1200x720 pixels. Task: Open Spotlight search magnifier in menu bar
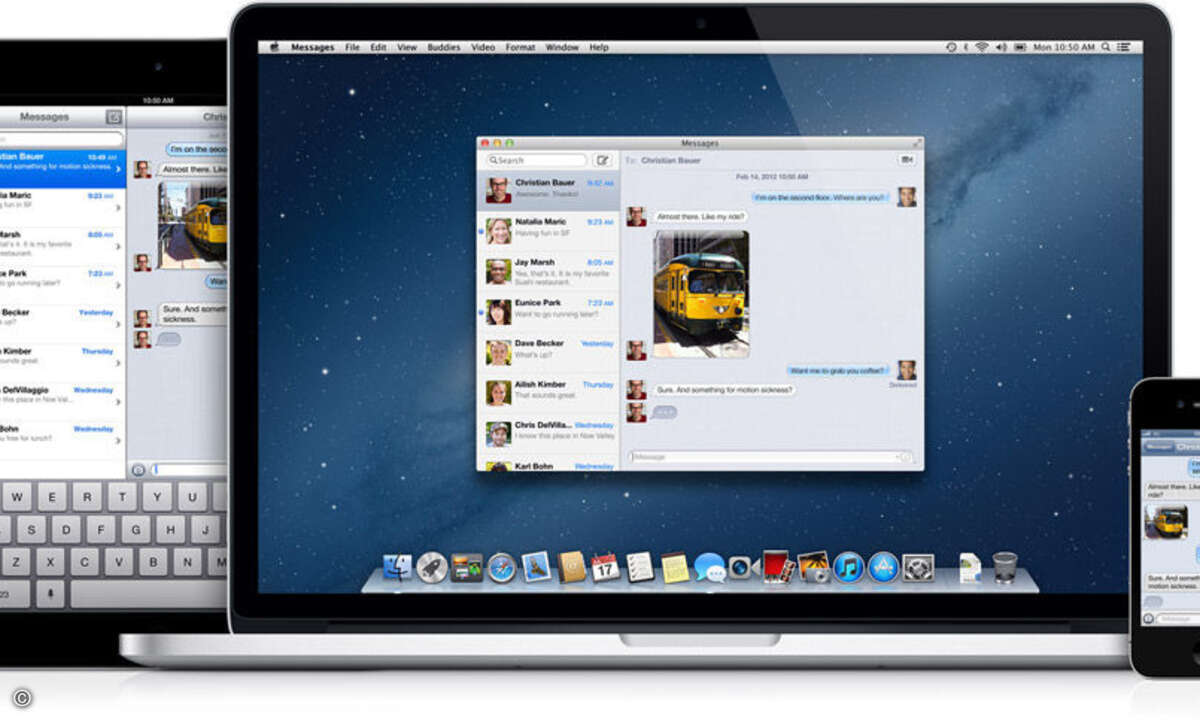click(1106, 47)
